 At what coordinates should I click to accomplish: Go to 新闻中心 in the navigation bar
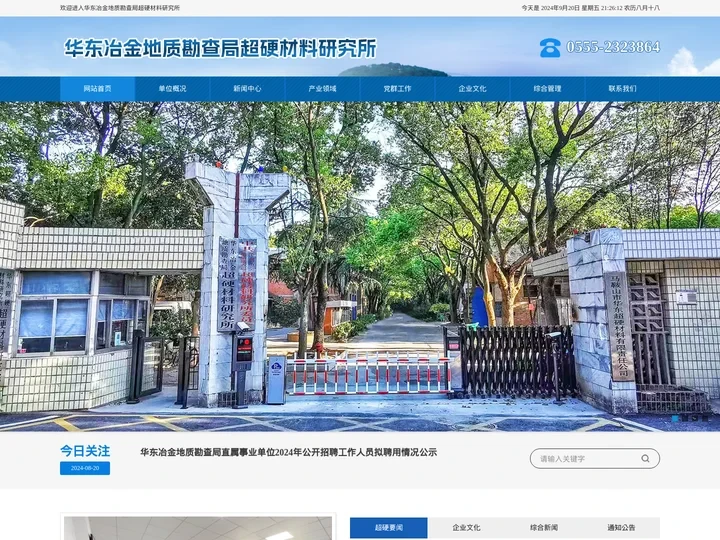(247, 89)
